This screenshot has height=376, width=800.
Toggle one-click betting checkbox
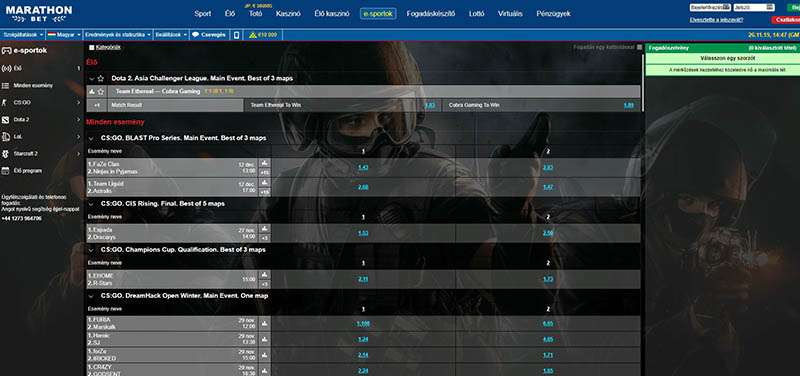click(639, 47)
